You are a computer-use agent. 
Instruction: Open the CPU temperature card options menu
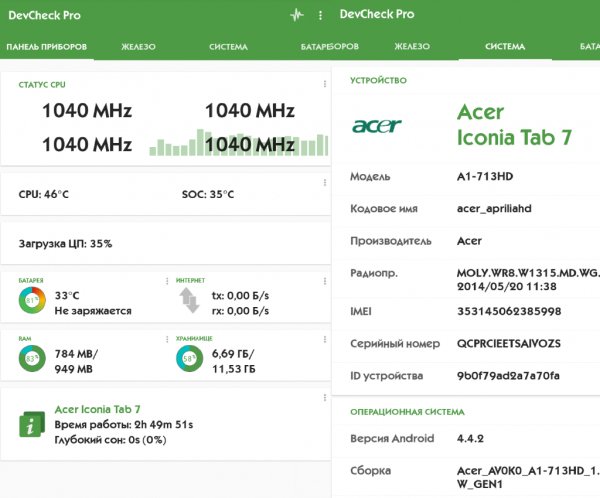pyautogui.click(x=325, y=183)
